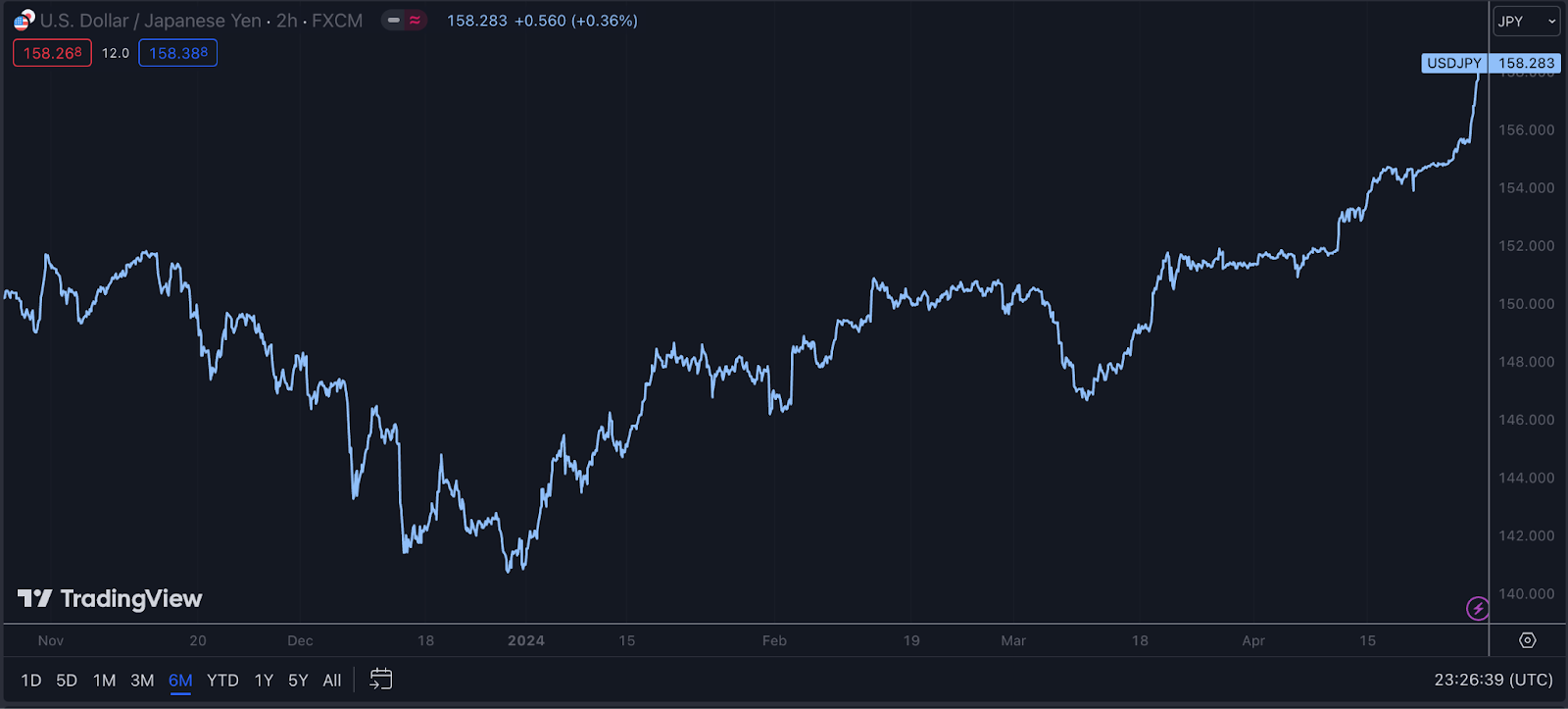Open the go-to-date calendar icon

(x=381, y=679)
